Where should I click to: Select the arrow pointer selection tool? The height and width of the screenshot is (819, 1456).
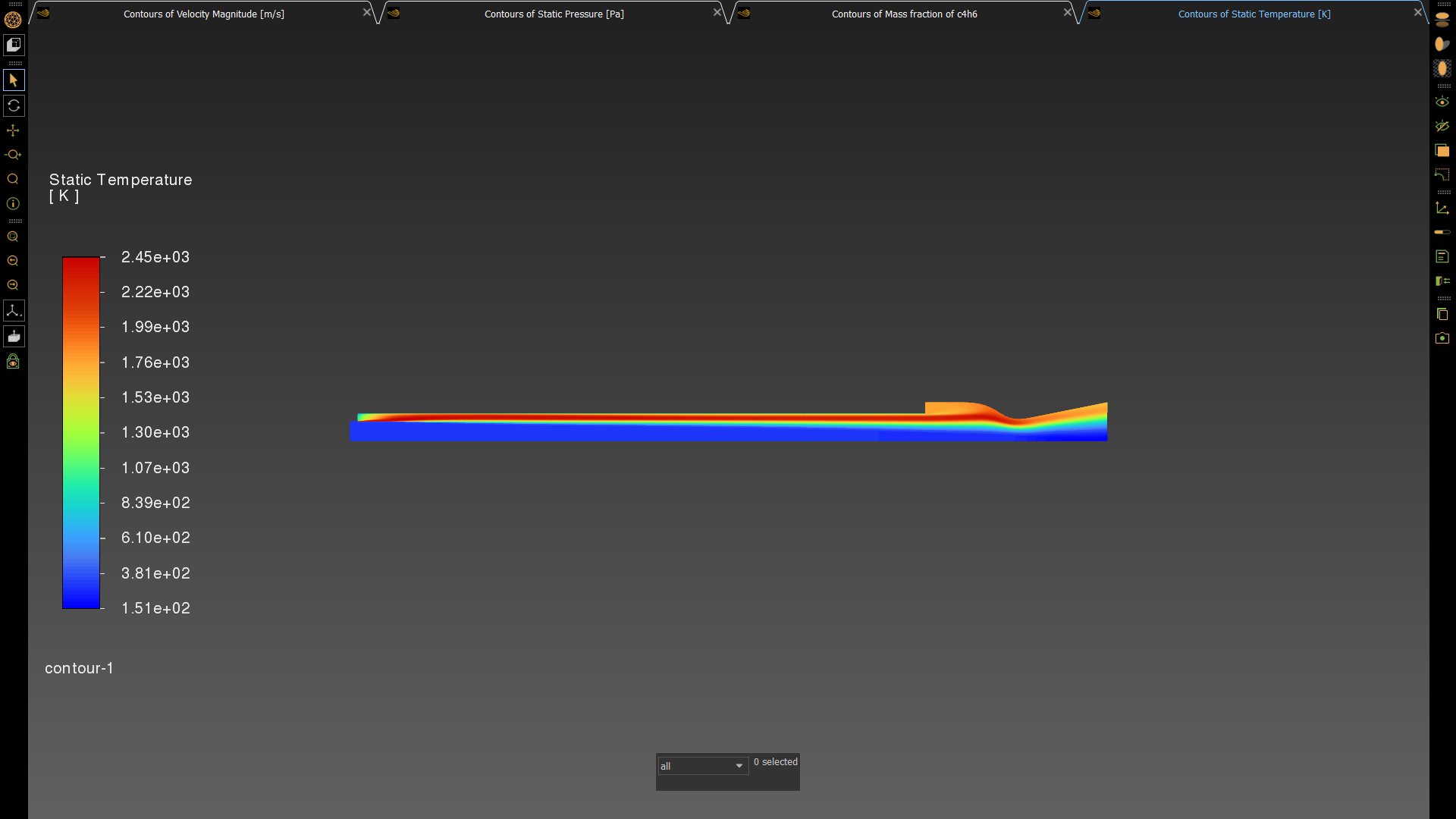click(x=14, y=80)
